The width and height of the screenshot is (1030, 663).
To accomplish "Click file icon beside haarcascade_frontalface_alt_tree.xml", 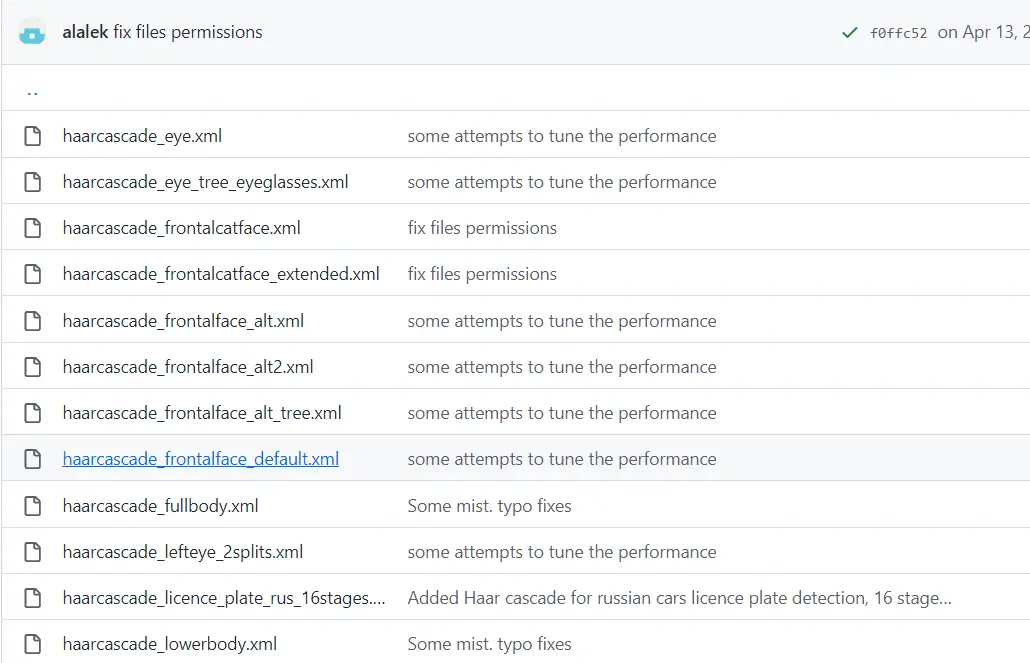I will tap(32, 413).
